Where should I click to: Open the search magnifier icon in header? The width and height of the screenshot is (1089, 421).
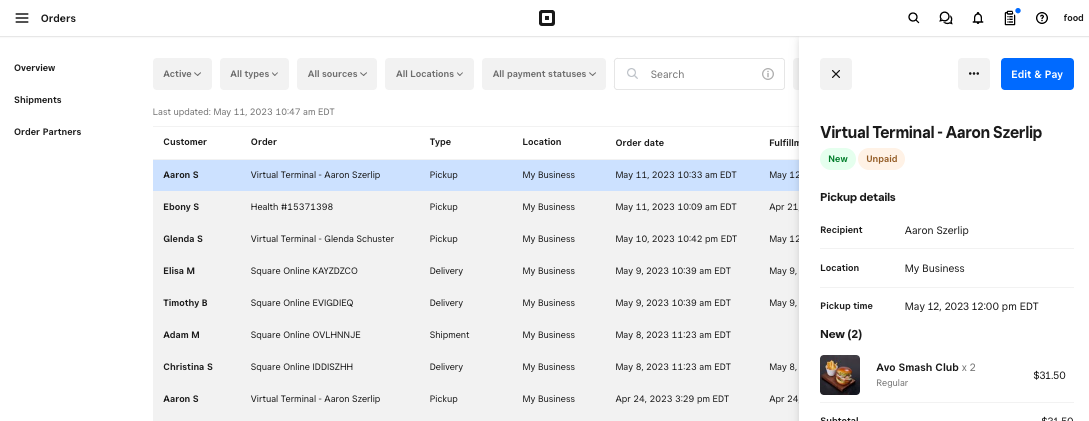point(914,18)
